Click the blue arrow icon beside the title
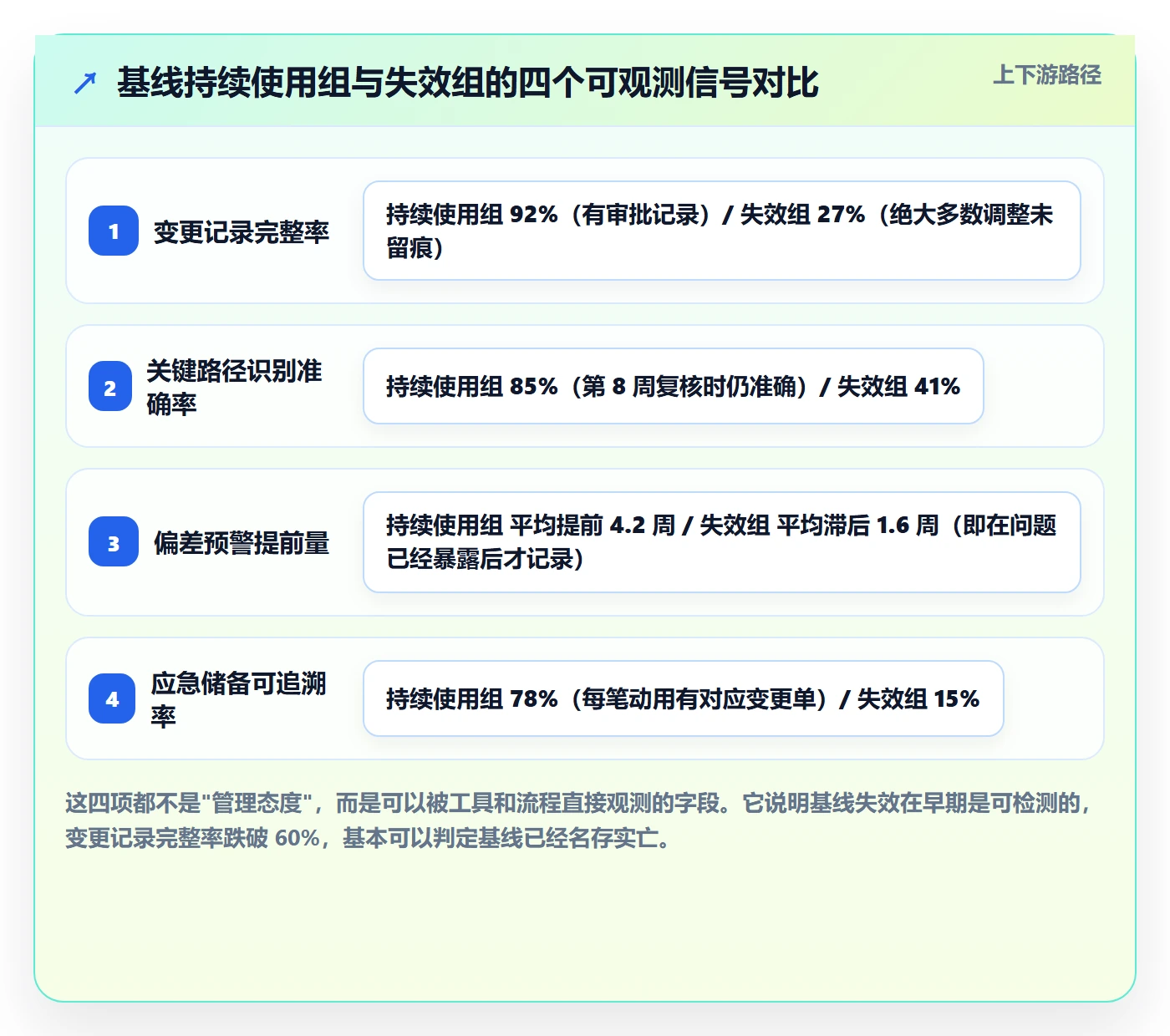The width and height of the screenshot is (1170, 1036). [x=85, y=83]
